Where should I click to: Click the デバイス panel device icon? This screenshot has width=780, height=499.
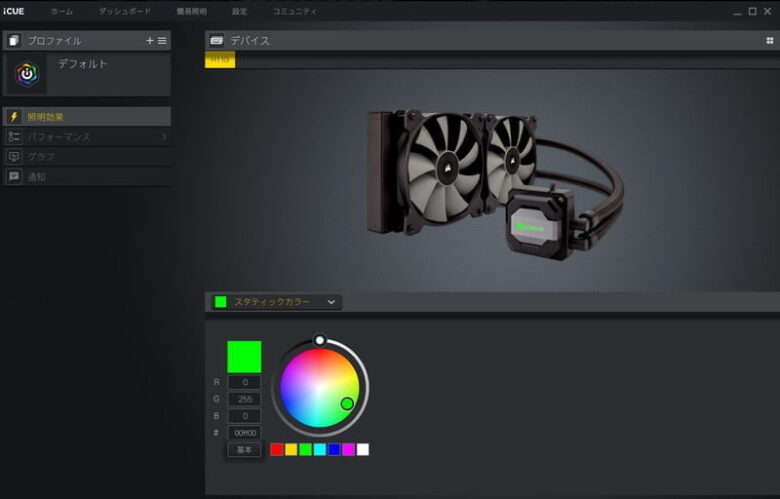point(216,41)
